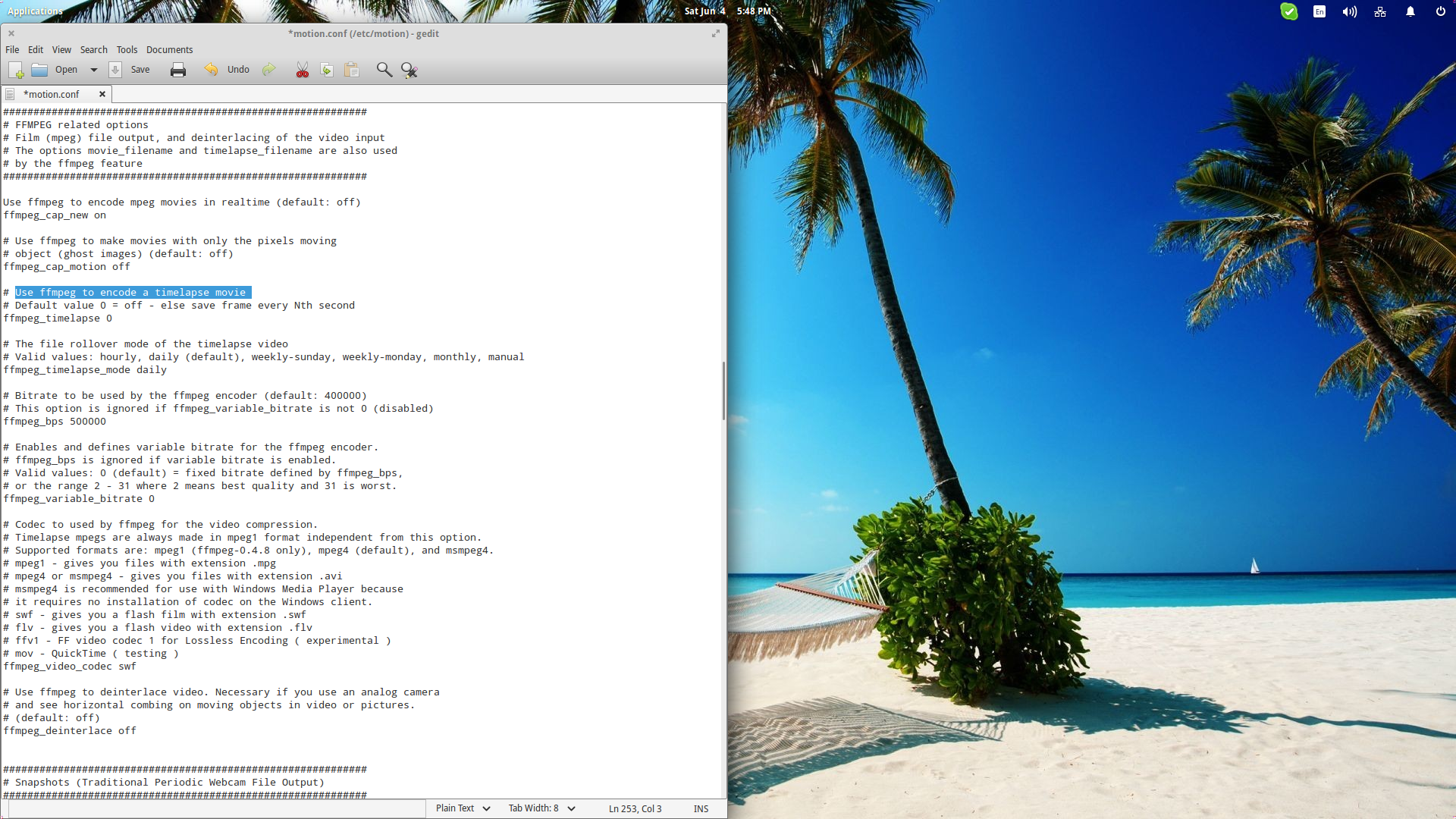Open the power session menu icon
Image resolution: width=1456 pixels, height=819 pixels.
pos(1441,11)
